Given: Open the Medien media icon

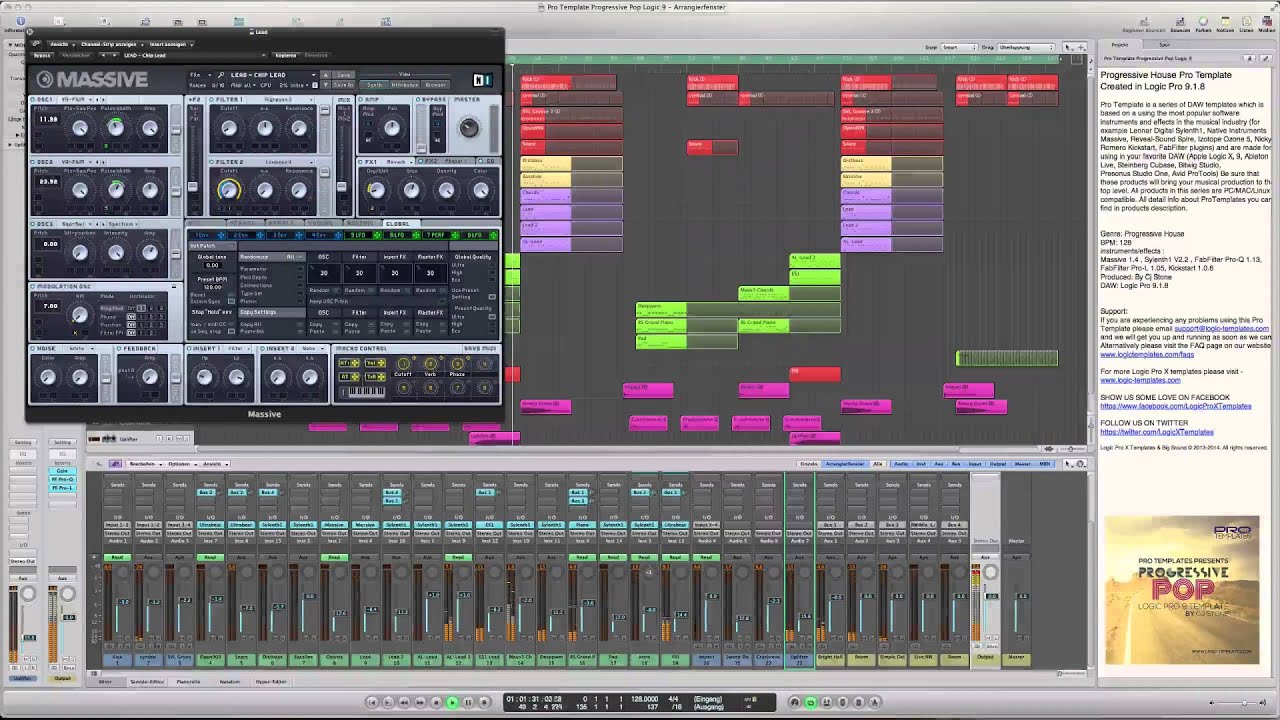Looking at the screenshot, I should [1268, 26].
